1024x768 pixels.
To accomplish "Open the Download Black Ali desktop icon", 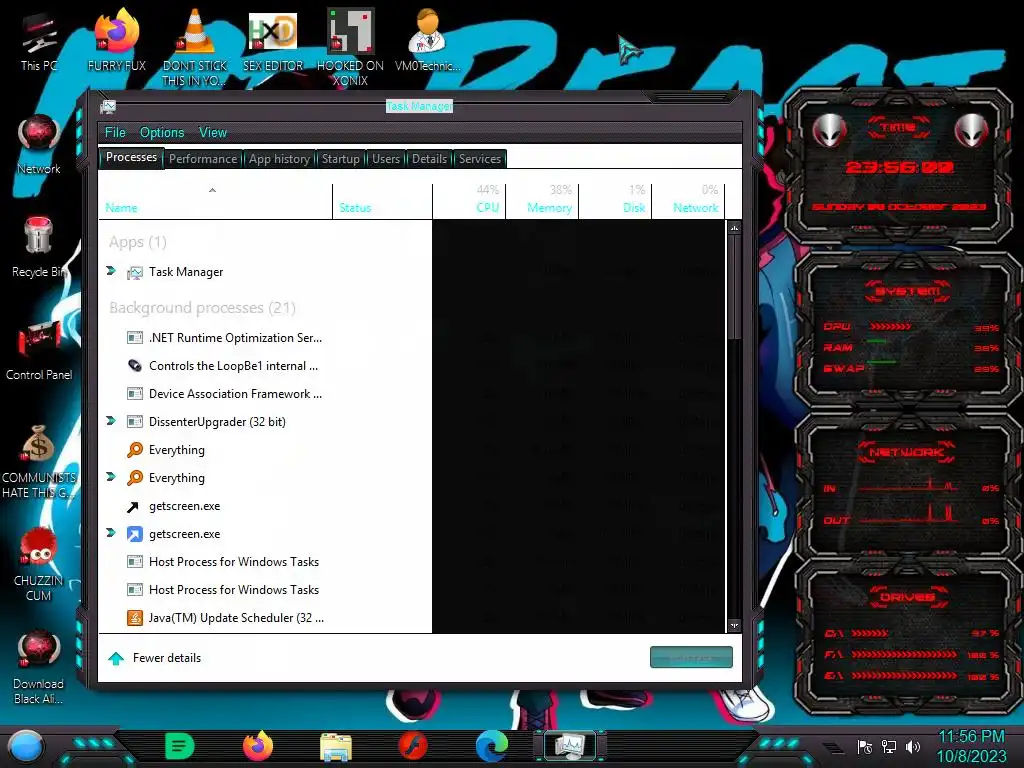I will (x=39, y=667).
